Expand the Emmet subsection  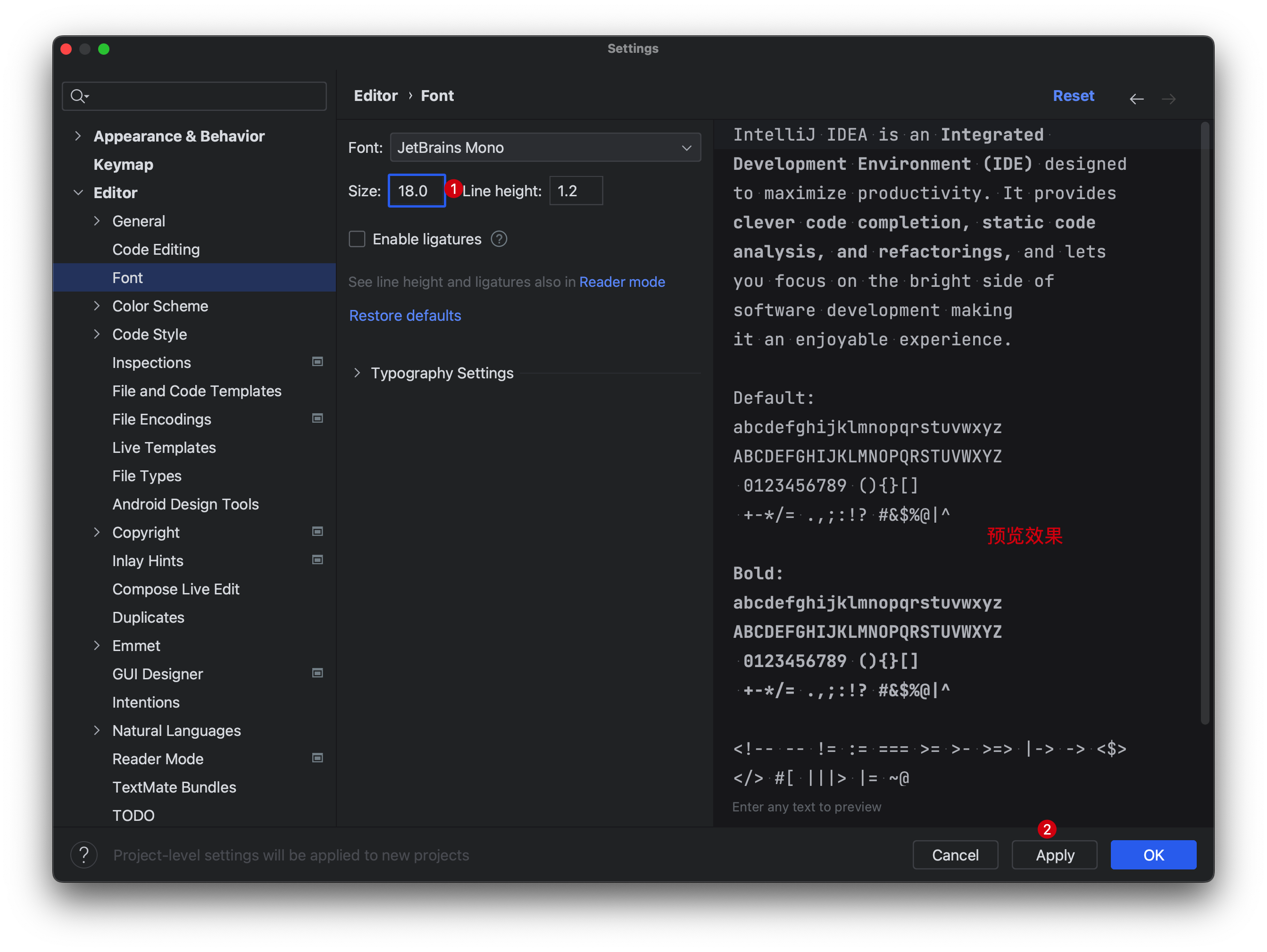point(97,645)
